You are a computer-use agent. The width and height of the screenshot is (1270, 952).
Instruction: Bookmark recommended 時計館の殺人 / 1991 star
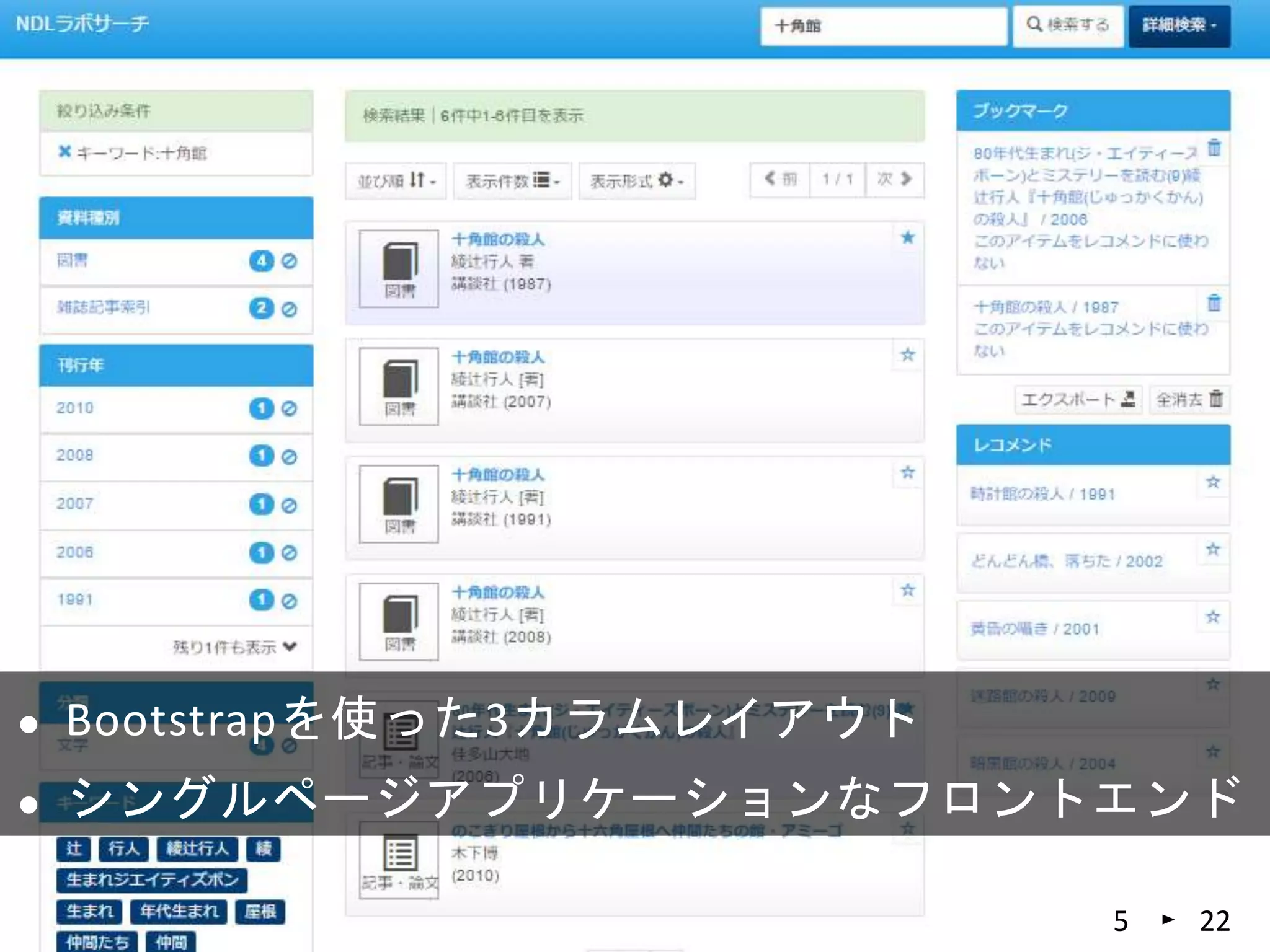coord(1213,482)
